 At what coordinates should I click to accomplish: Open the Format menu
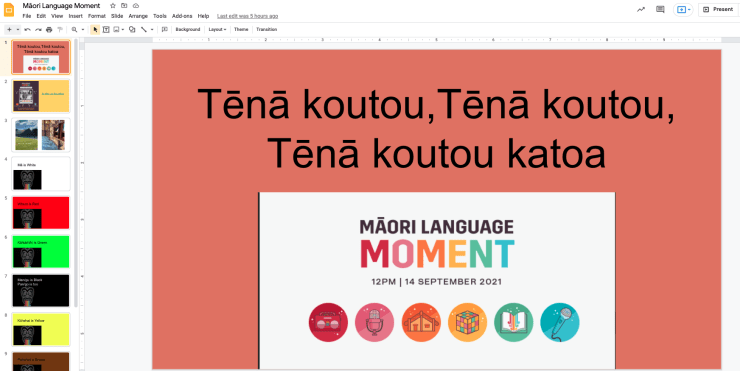tap(97, 16)
